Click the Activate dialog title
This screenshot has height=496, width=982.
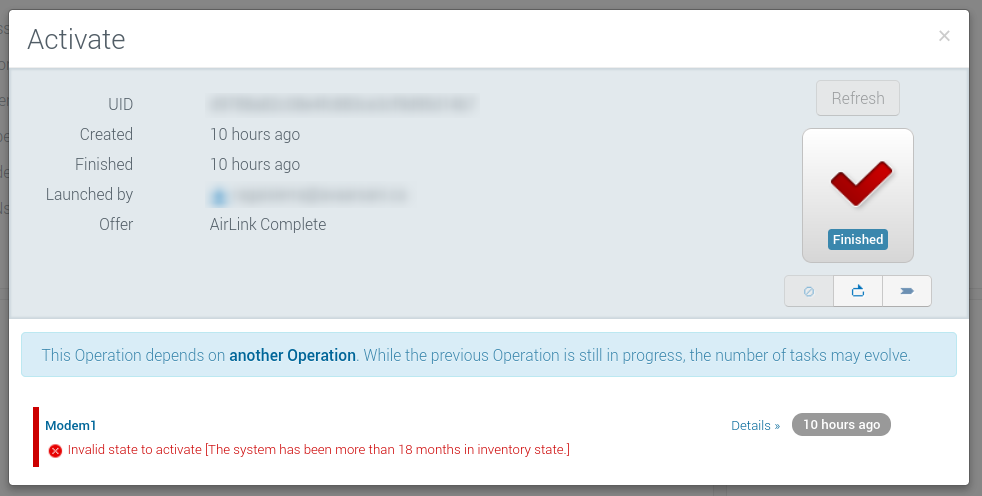[x=76, y=39]
